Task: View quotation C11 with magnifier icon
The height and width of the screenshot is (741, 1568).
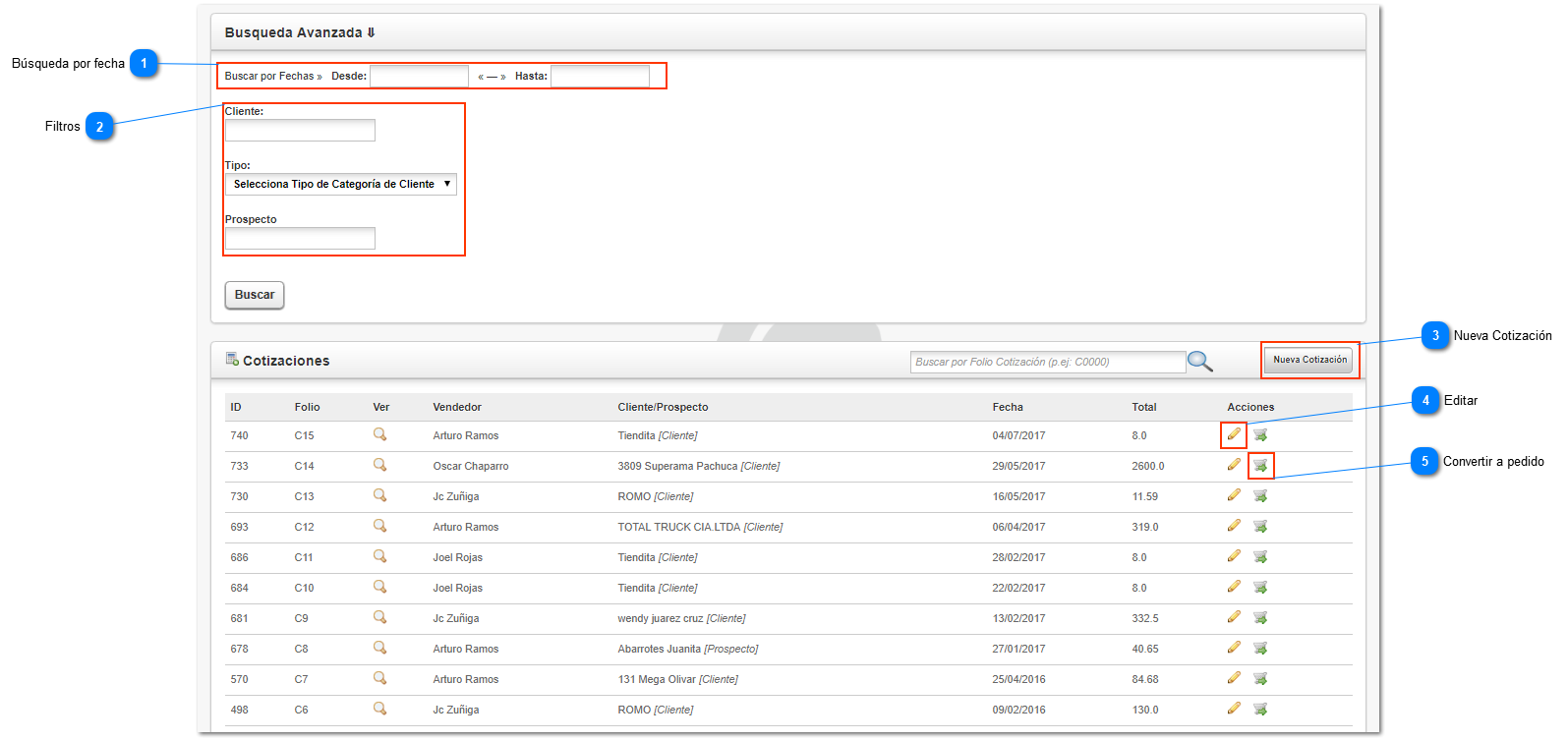Action: click(379, 556)
